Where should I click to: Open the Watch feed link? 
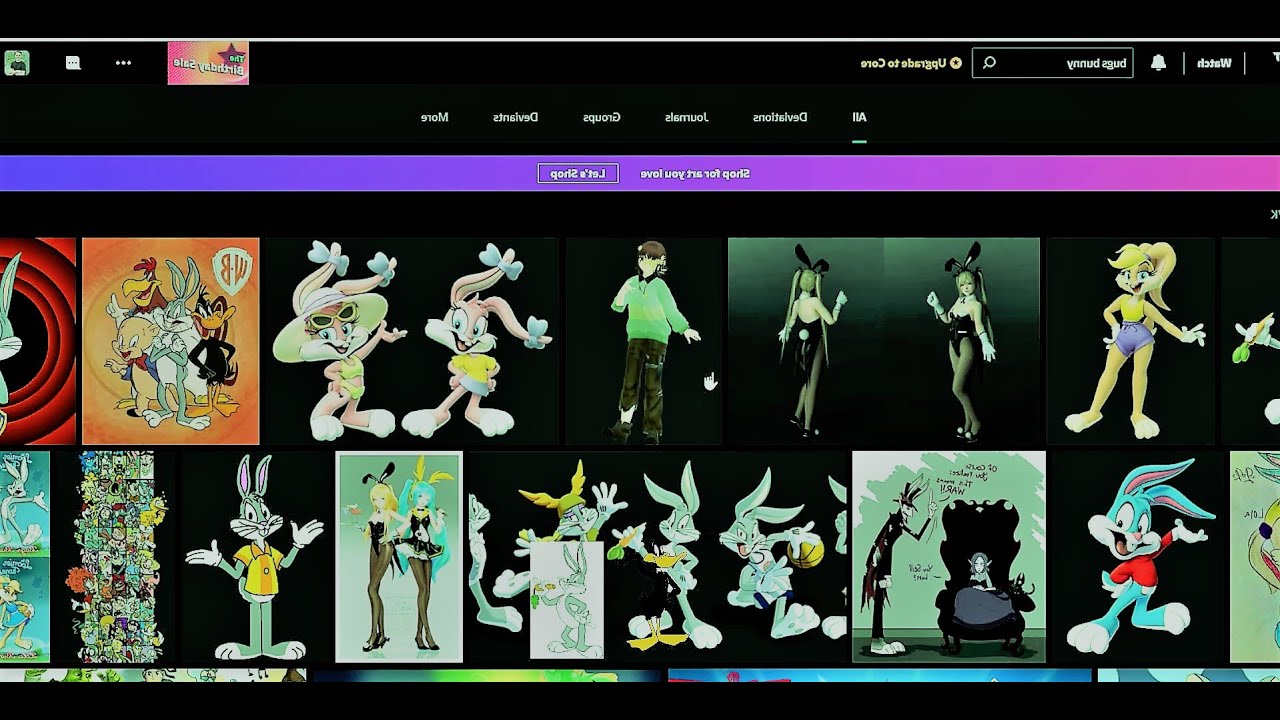click(1214, 63)
